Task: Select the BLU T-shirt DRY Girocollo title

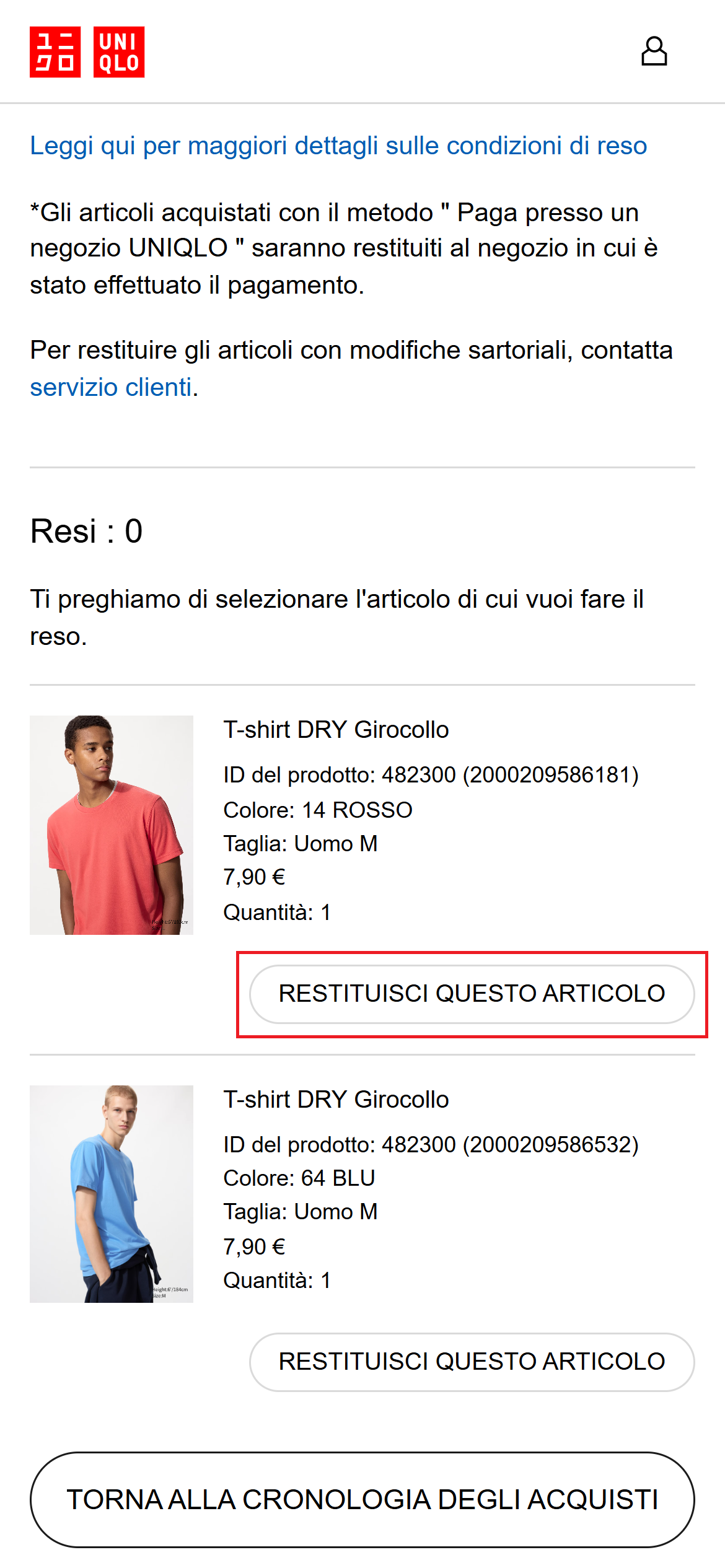Action: 336,1100
